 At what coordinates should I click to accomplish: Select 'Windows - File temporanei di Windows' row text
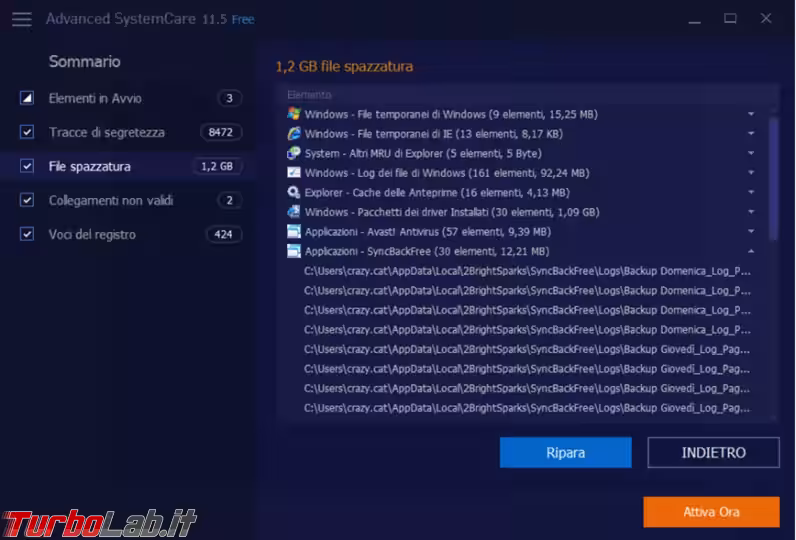(451, 114)
